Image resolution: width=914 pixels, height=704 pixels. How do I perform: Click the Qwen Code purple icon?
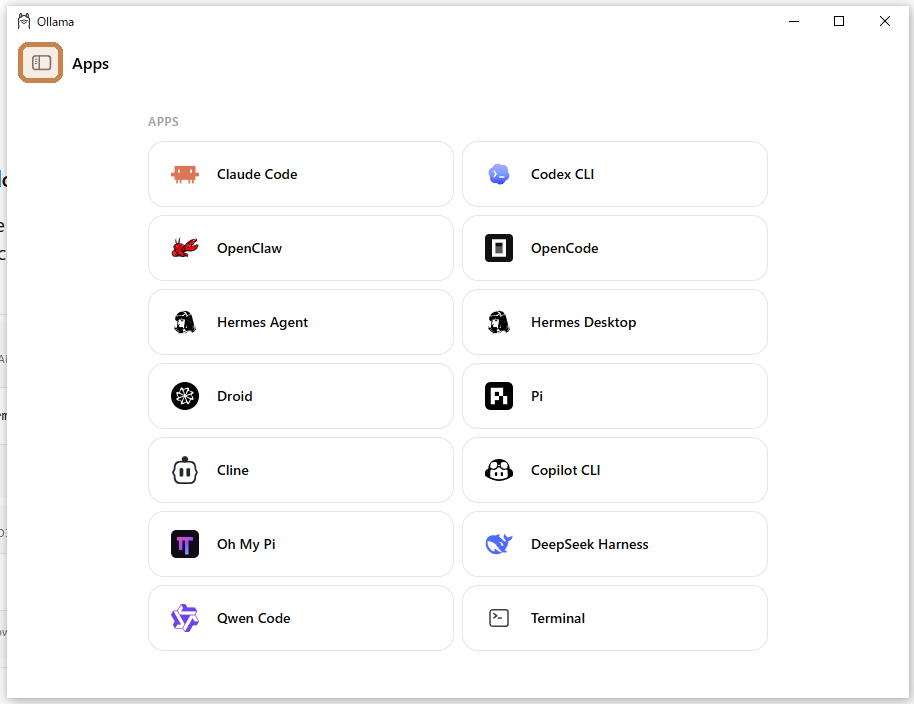185,618
